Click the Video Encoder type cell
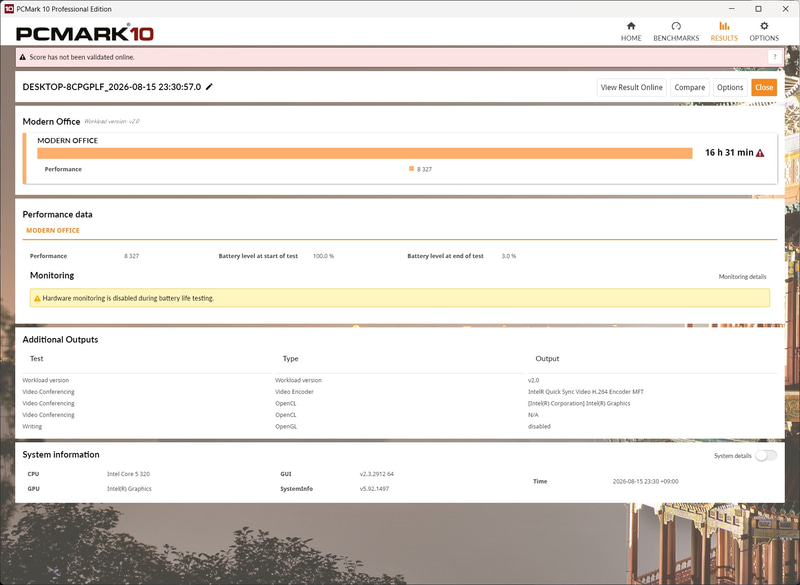 294,392
